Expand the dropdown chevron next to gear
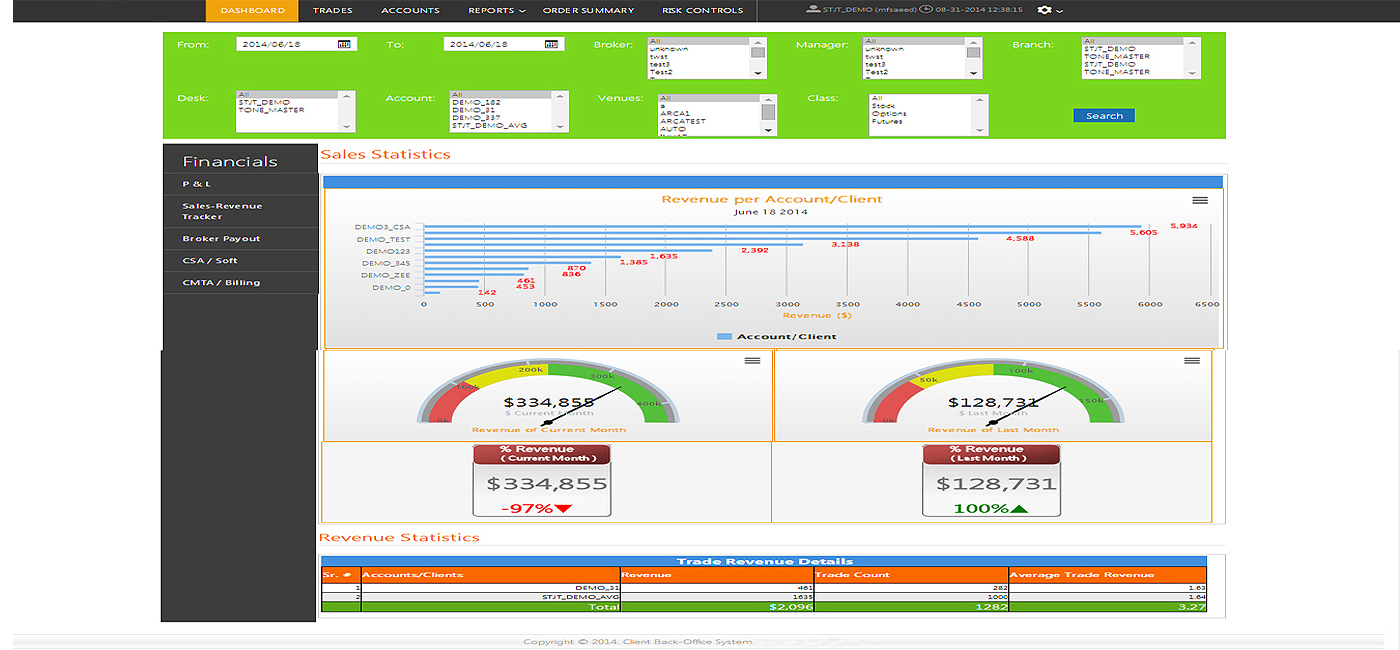 (1059, 11)
